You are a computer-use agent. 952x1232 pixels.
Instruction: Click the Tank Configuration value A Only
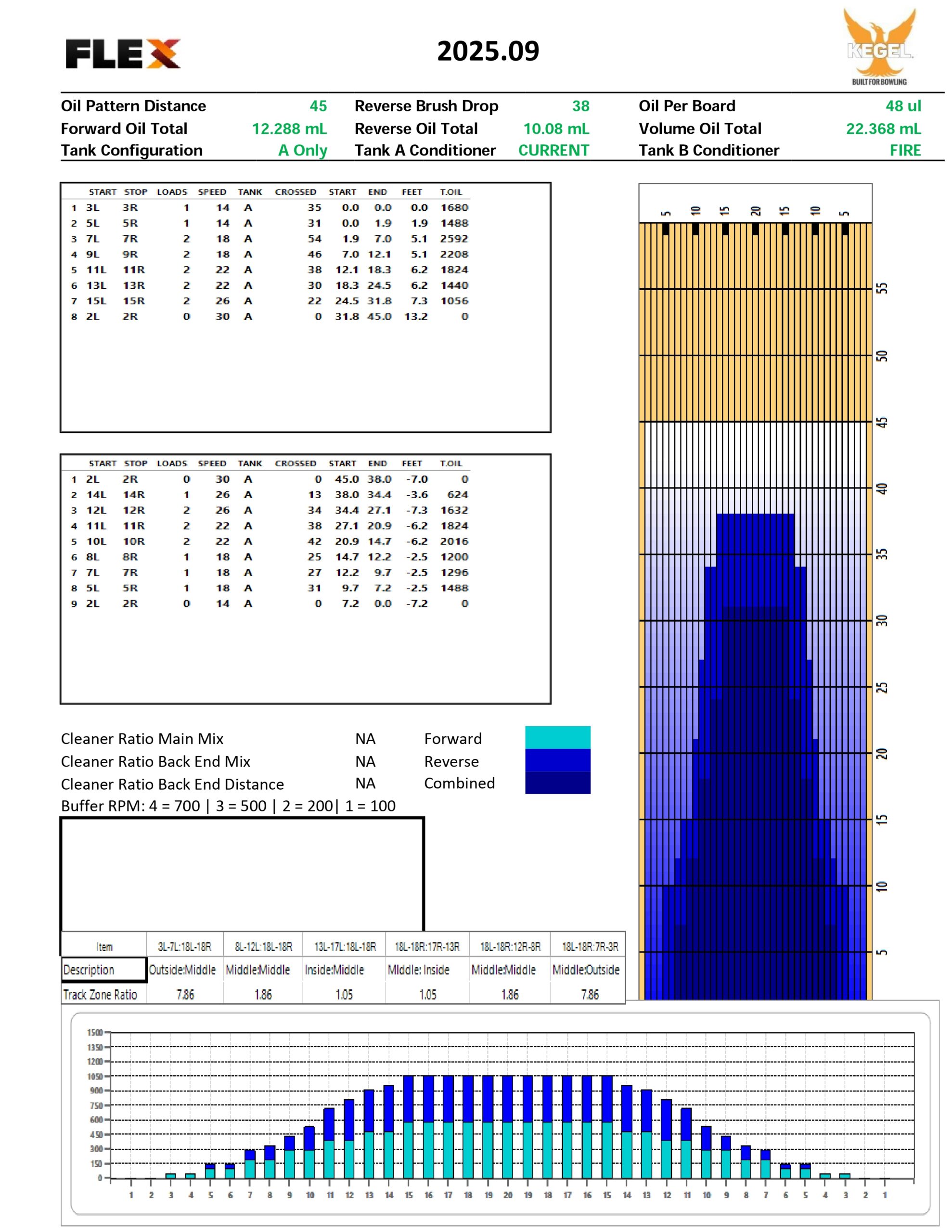pos(302,151)
